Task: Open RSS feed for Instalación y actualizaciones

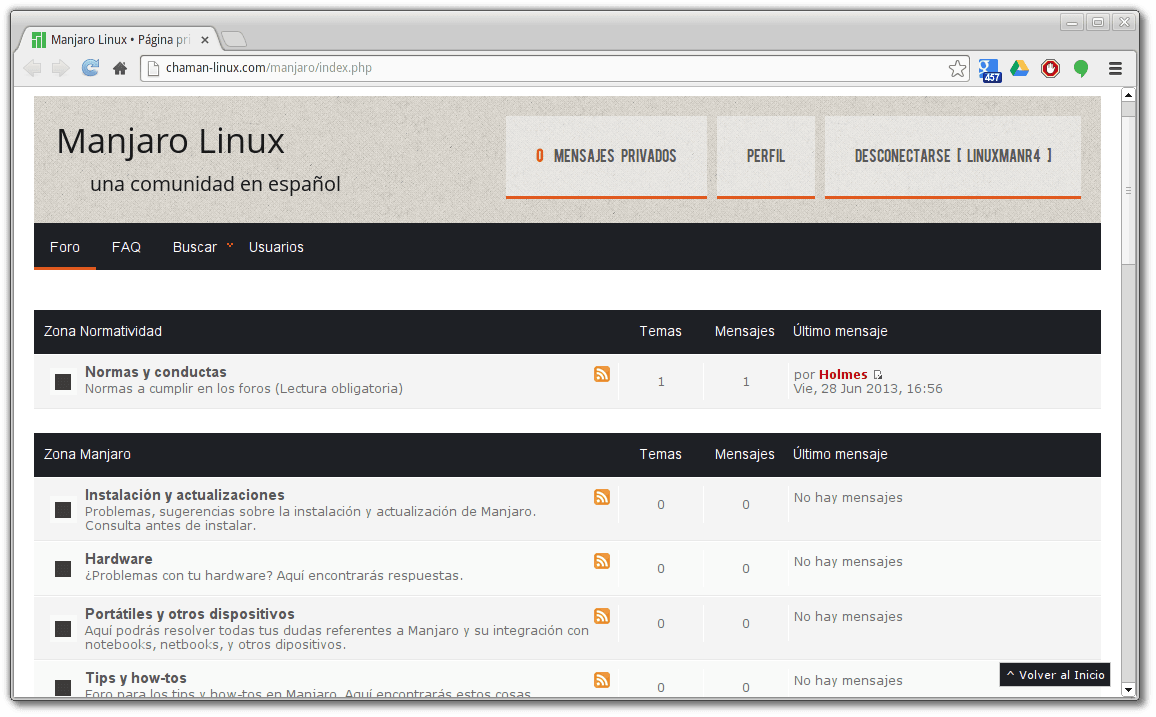Action: point(602,497)
